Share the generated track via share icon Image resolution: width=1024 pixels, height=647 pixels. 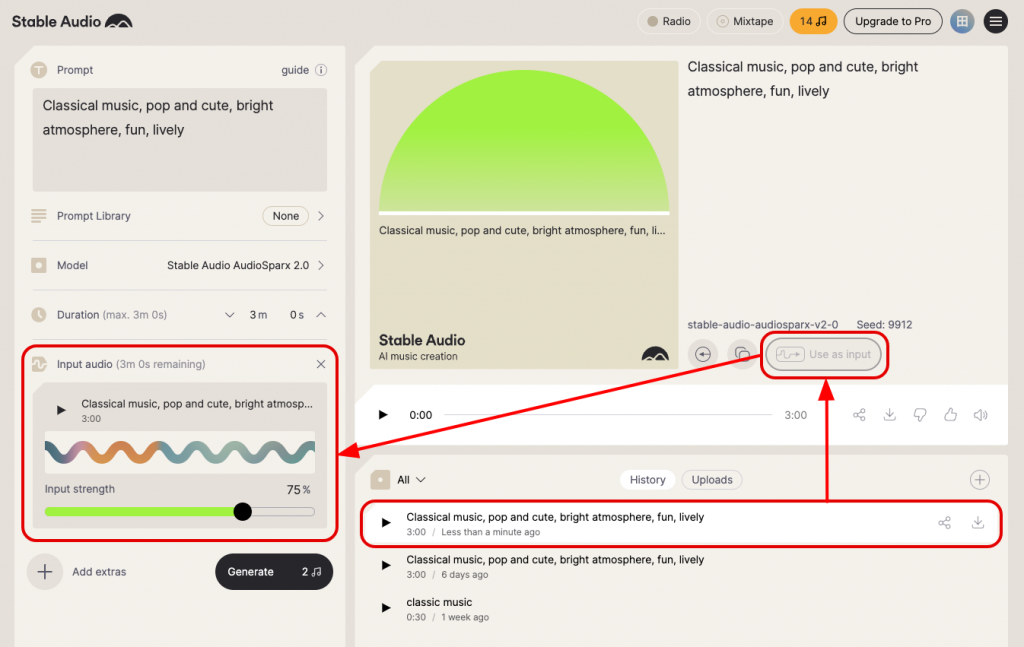[859, 414]
